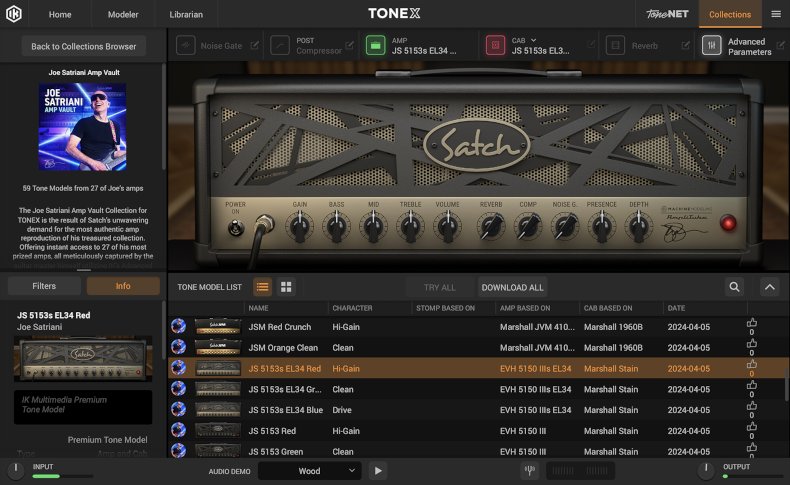Open Advanced Parameters panel
790x485 pixels.
(x=712, y=46)
